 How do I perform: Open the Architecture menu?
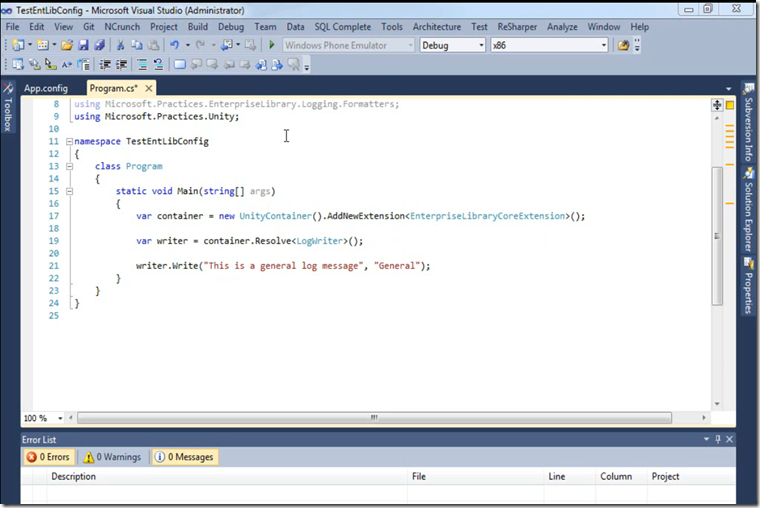437,27
